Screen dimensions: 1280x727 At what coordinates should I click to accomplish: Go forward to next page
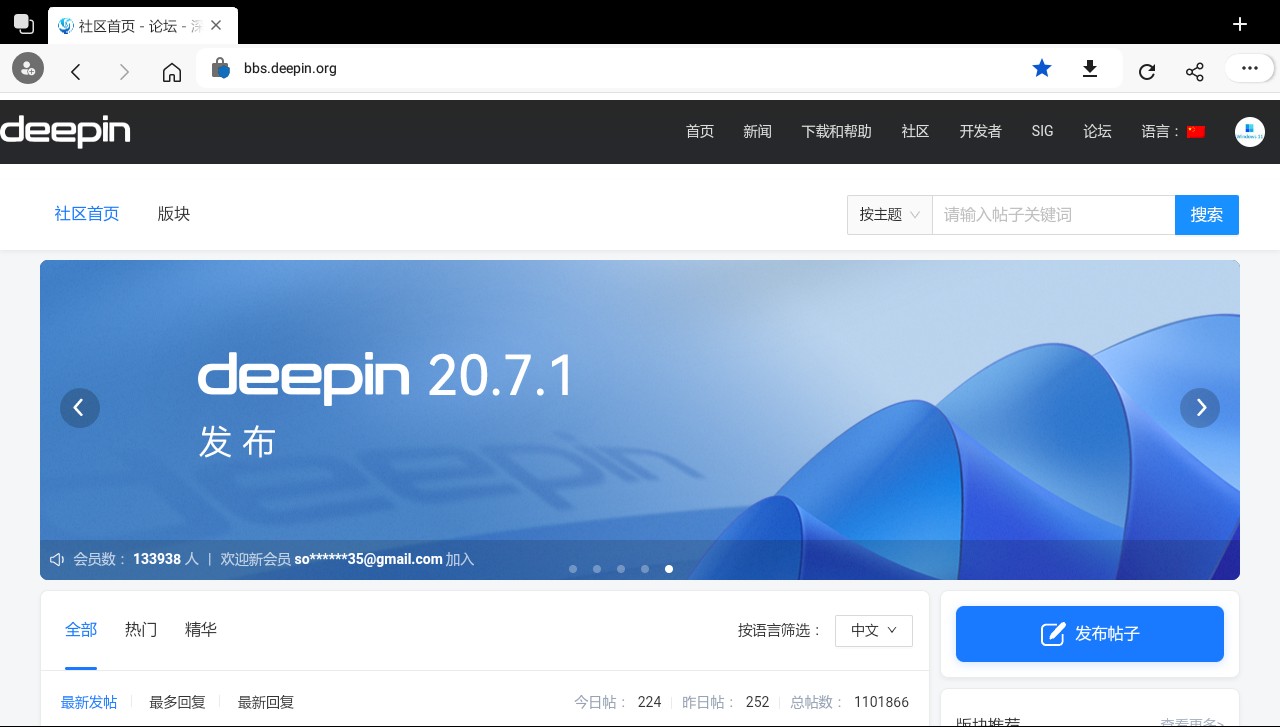click(x=124, y=71)
